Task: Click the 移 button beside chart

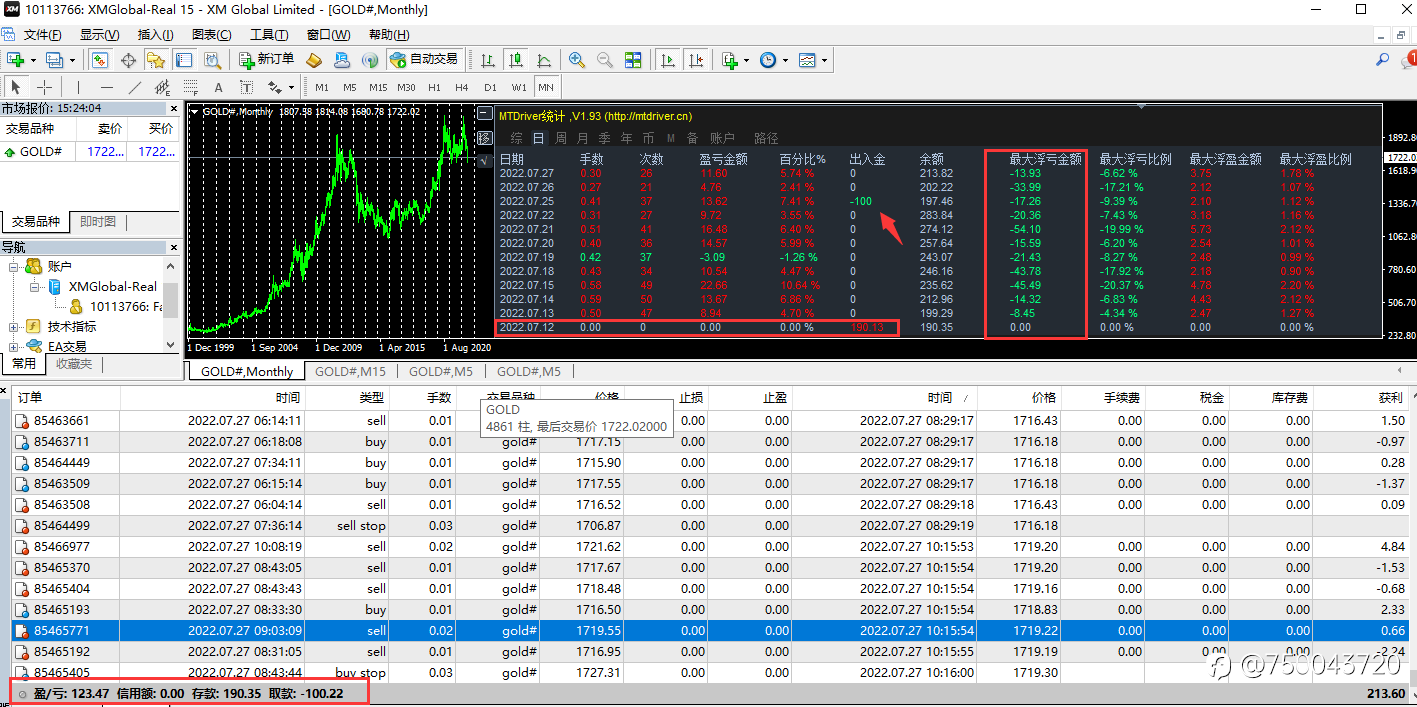Action: click(x=484, y=137)
